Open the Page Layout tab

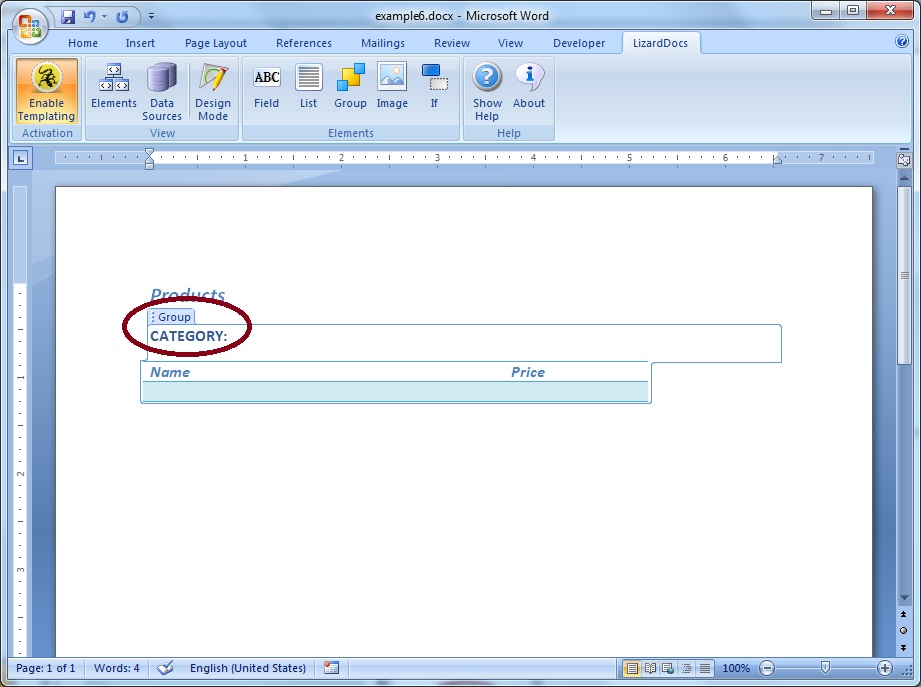pyautogui.click(x=216, y=43)
